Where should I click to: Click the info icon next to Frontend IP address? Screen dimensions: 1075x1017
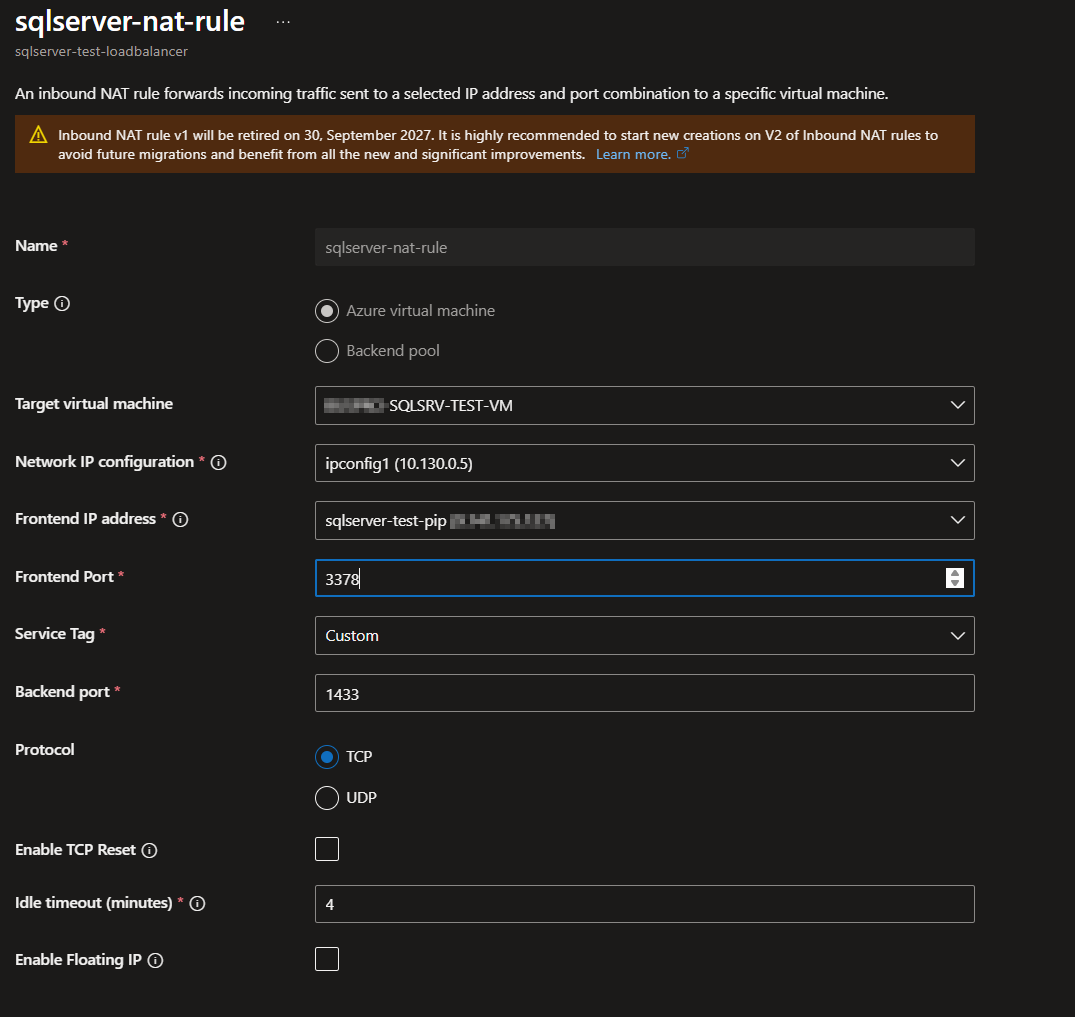point(180,519)
